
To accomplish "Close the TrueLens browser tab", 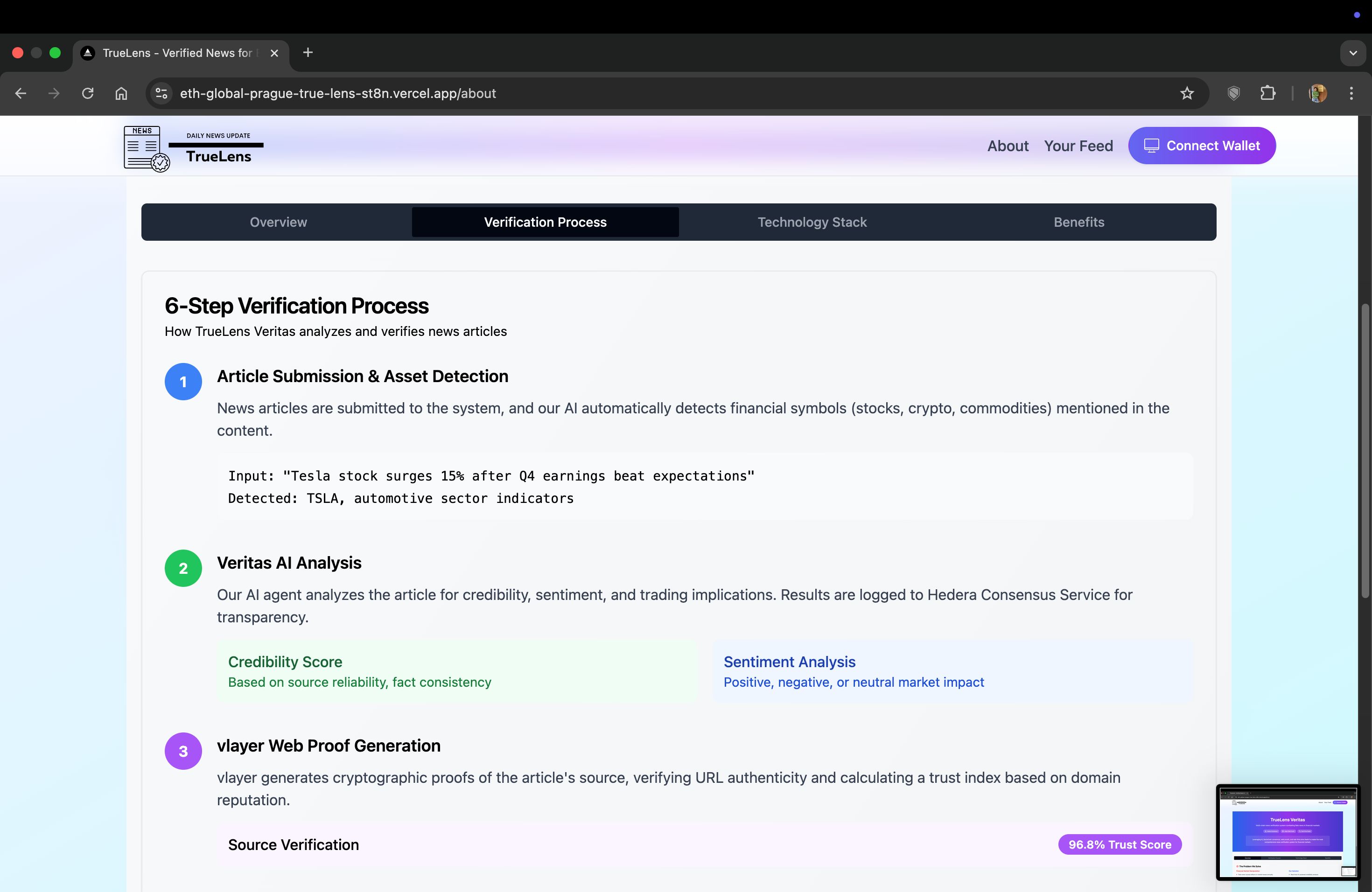I will tap(274, 53).
